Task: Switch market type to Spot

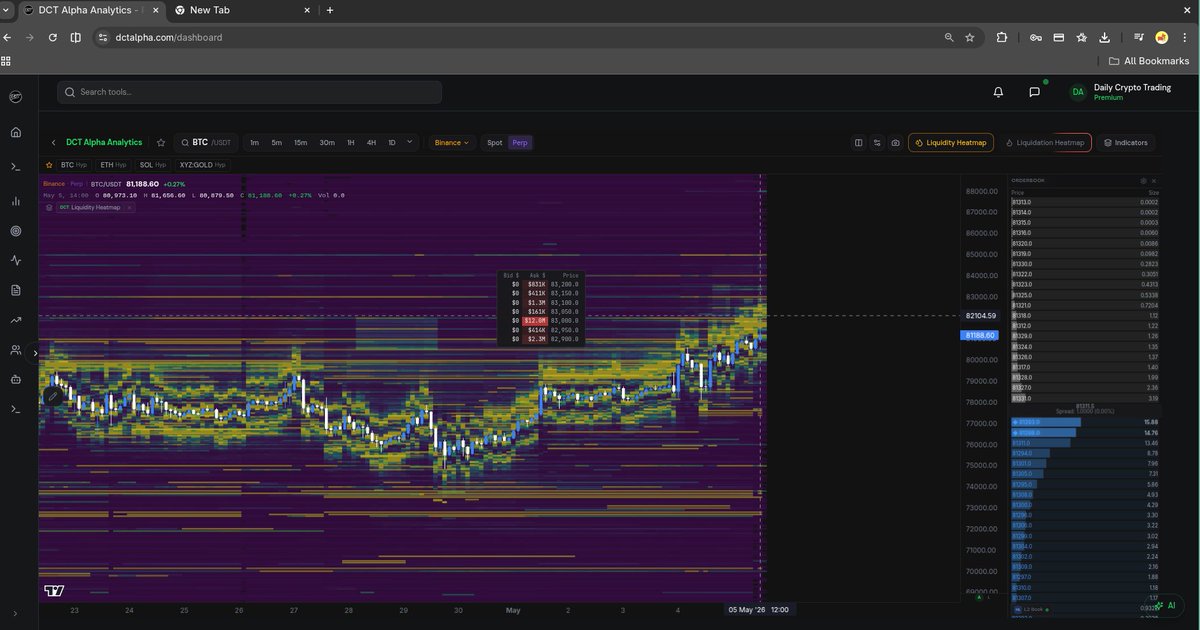Action: coord(494,143)
